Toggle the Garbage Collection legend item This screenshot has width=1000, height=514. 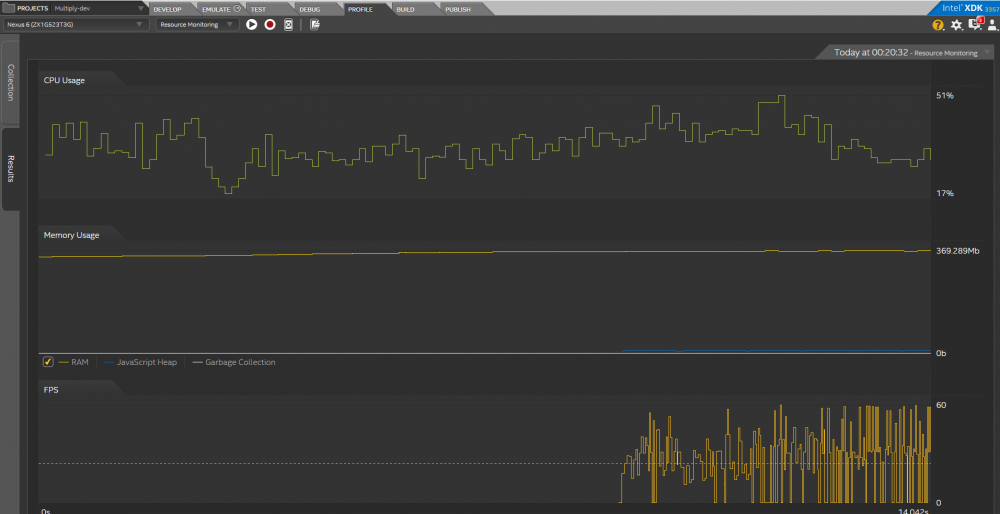pos(234,362)
